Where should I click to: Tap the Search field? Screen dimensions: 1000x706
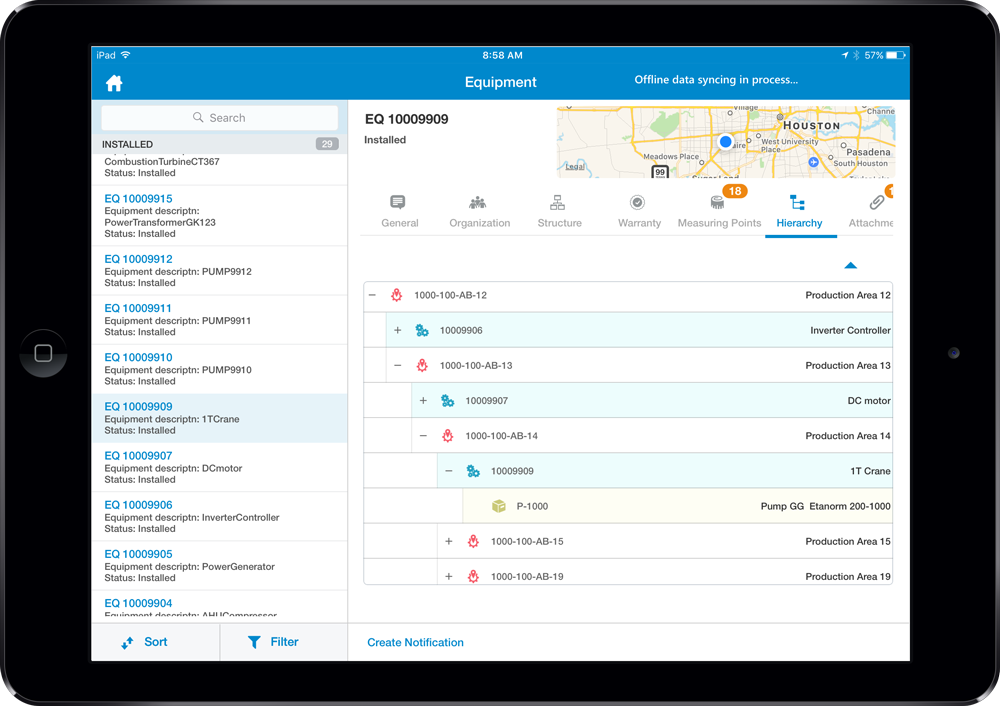pyautogui.click(x=219, y=118)
